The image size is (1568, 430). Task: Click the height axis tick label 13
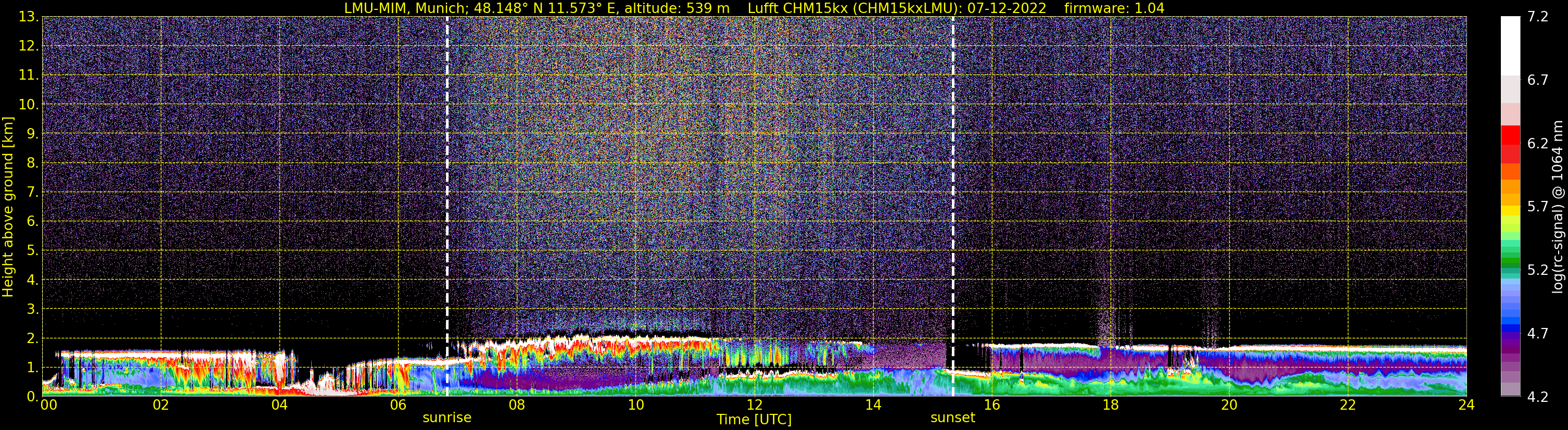[x=29, y=17]
